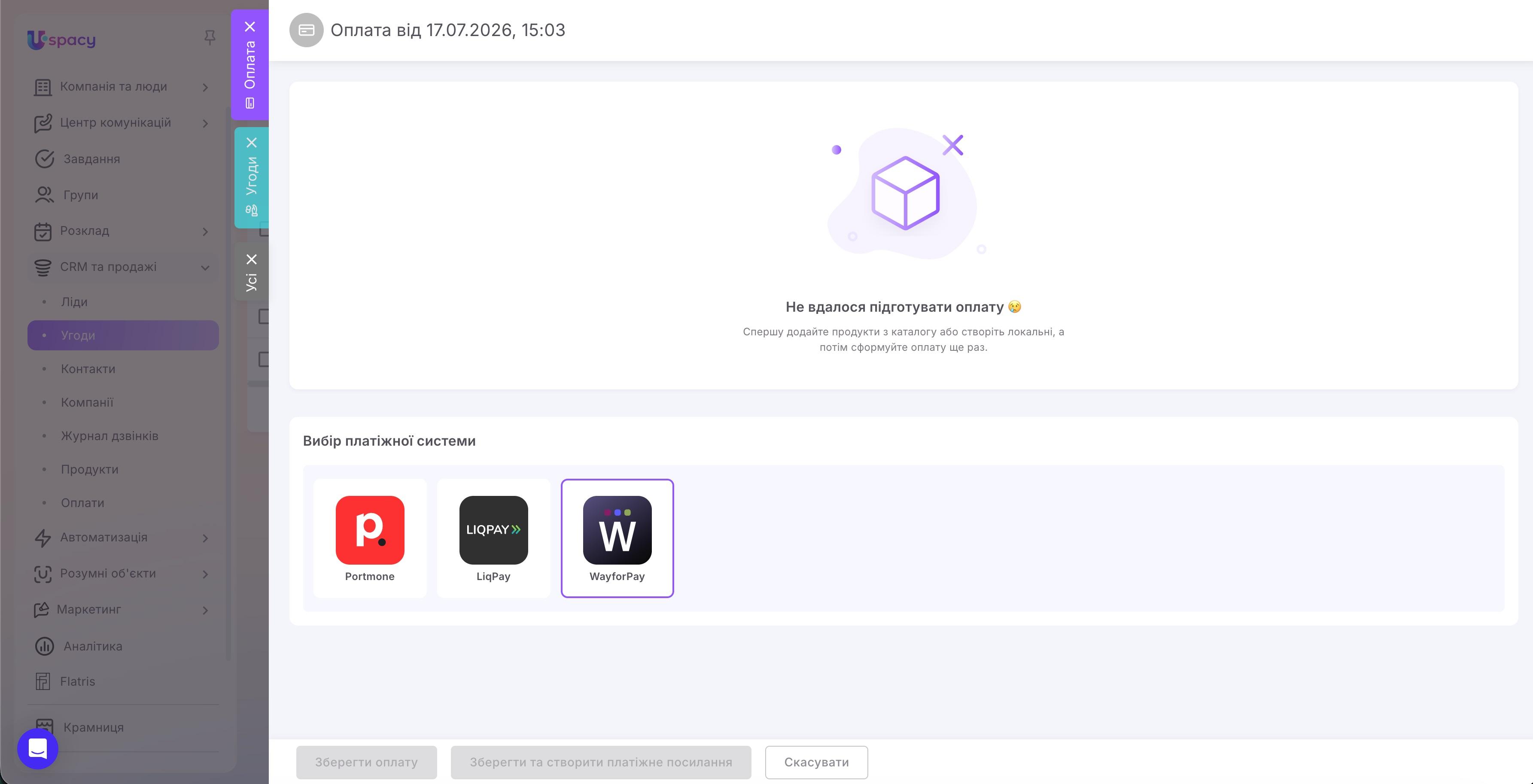1533x784 pixels.
Task: Open the support chat widget
Action: pos(37,748)
